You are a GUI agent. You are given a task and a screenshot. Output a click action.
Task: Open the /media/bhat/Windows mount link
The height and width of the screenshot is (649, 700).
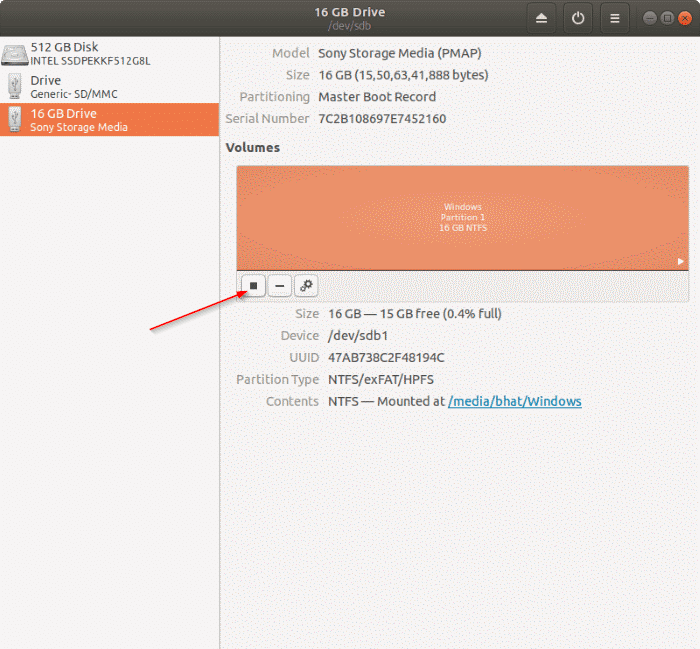(x=515, y=401)
